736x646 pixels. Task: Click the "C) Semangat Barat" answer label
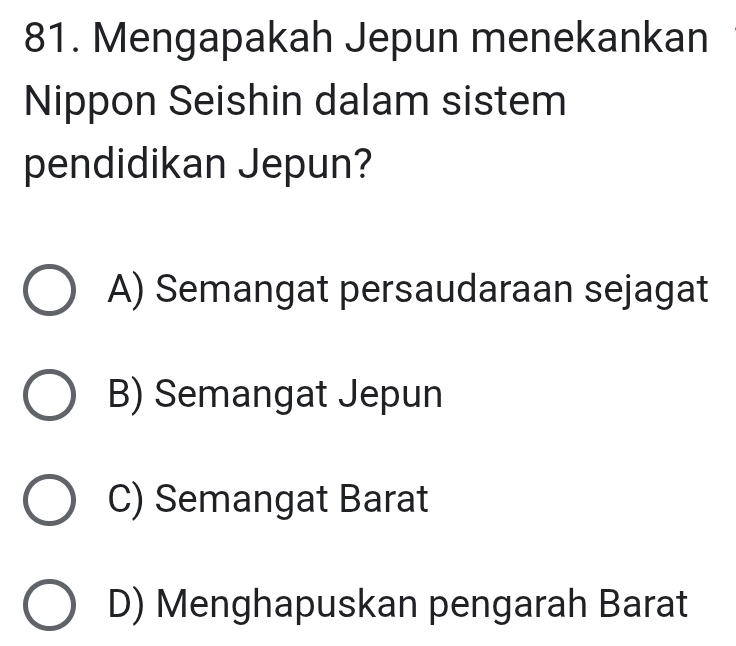tap(270, 498)
